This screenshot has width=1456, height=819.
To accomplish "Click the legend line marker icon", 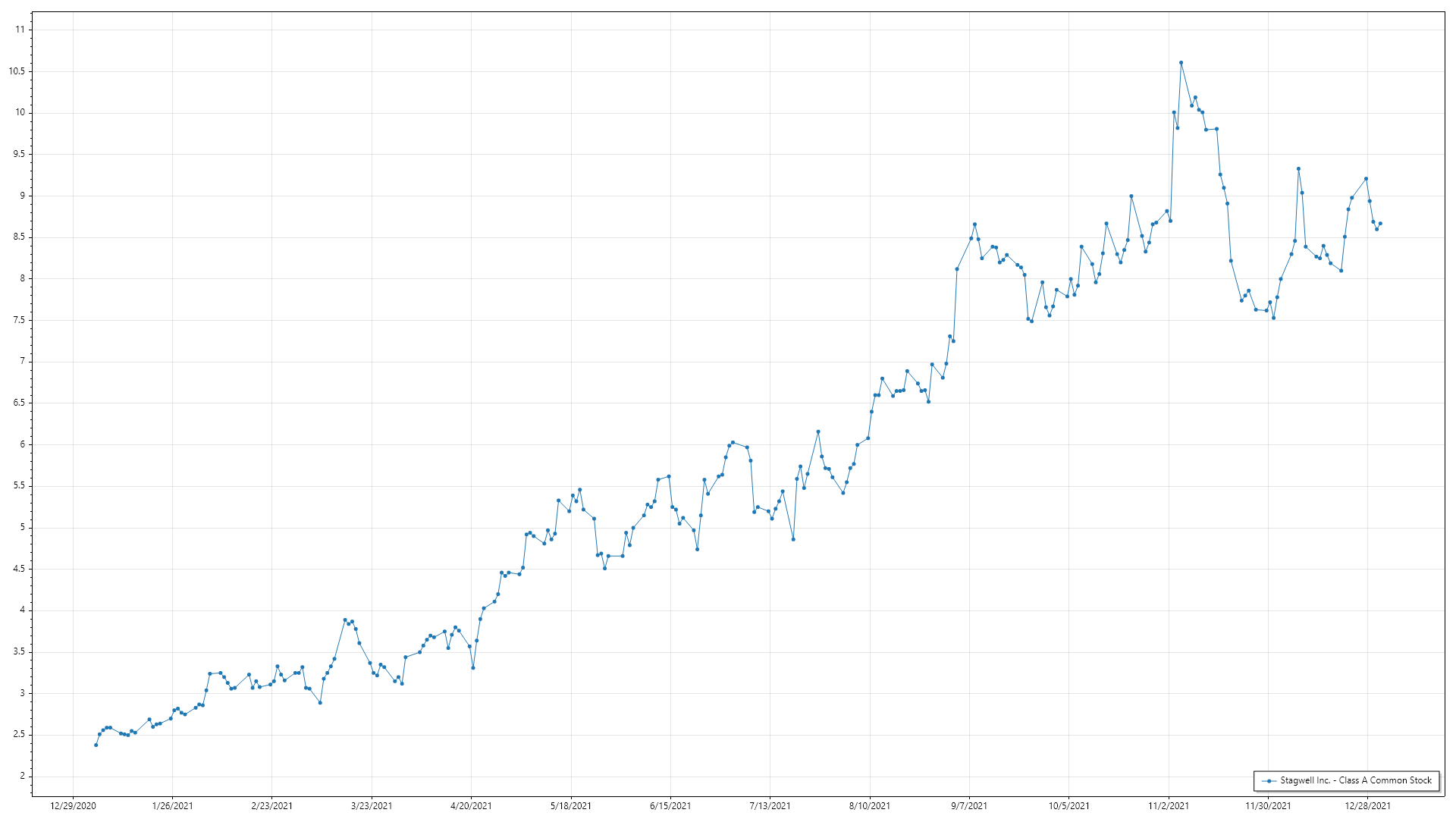I will 1269,780.
